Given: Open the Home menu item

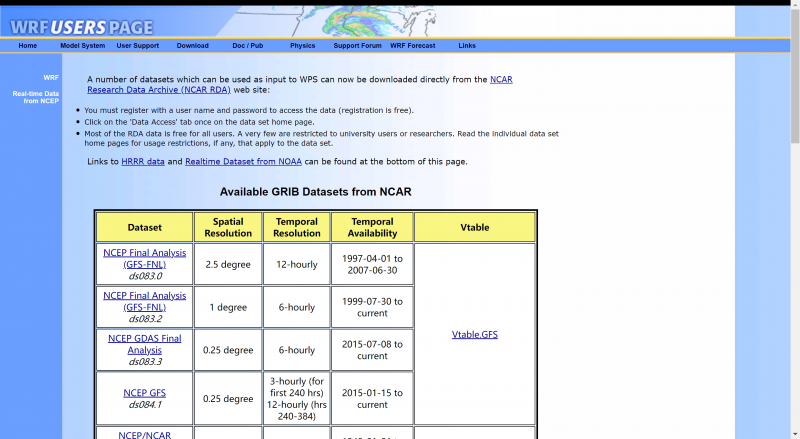Looking at the screenshot, I should pos(27,46).
